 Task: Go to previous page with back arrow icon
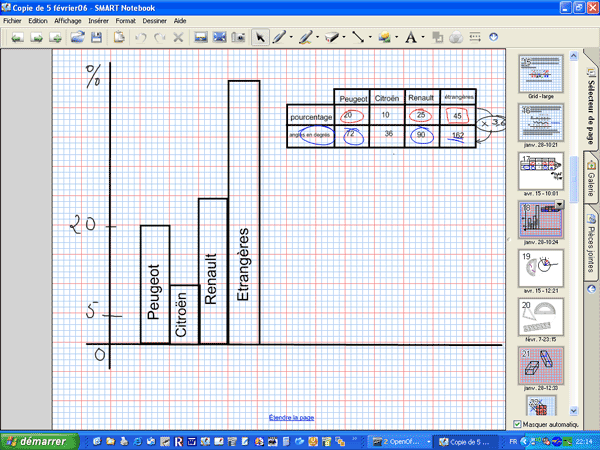coord(17,38)
